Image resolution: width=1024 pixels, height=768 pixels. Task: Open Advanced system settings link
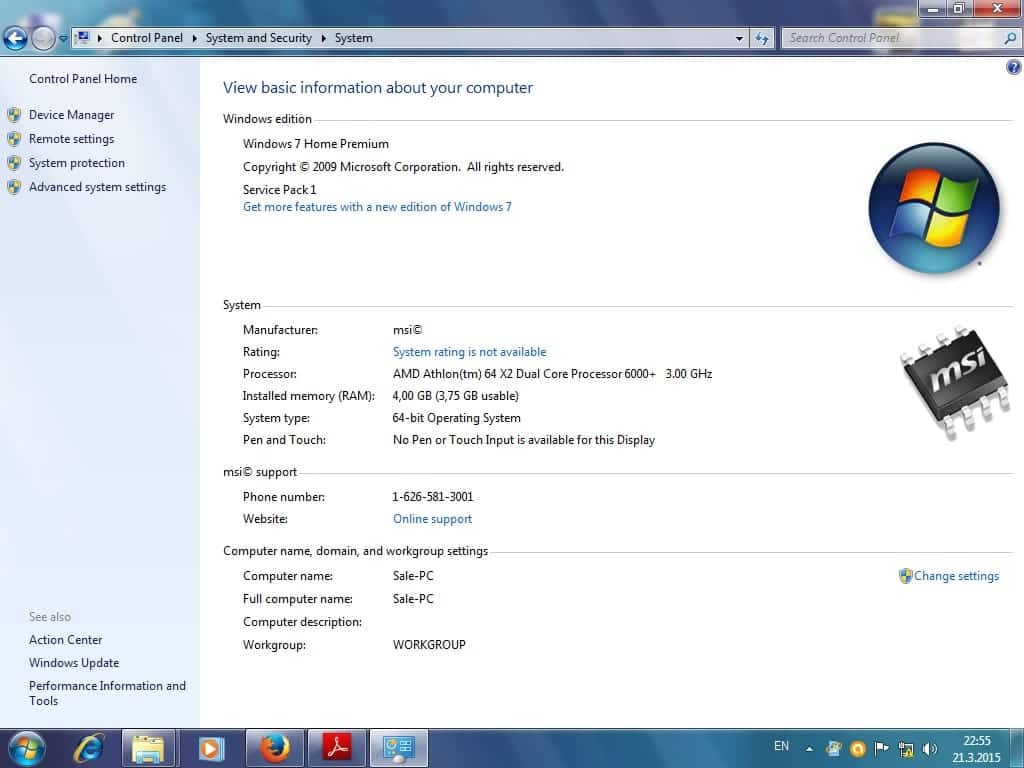pyautogui.click(x=97, y=187)
